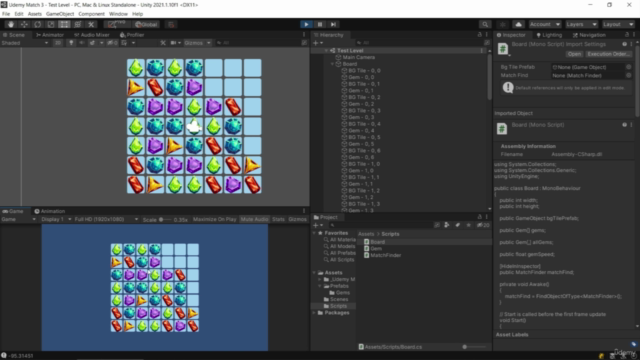This screenshot has width=640, height=360.
Task: Select Scenes folder in Project
Action: [336, 299]
